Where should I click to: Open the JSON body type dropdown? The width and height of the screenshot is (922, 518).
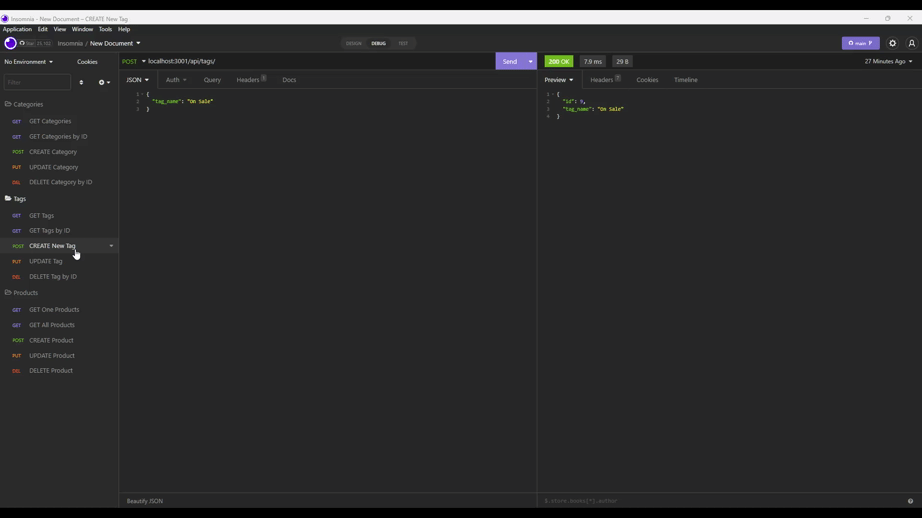click(x=138, y=79)
